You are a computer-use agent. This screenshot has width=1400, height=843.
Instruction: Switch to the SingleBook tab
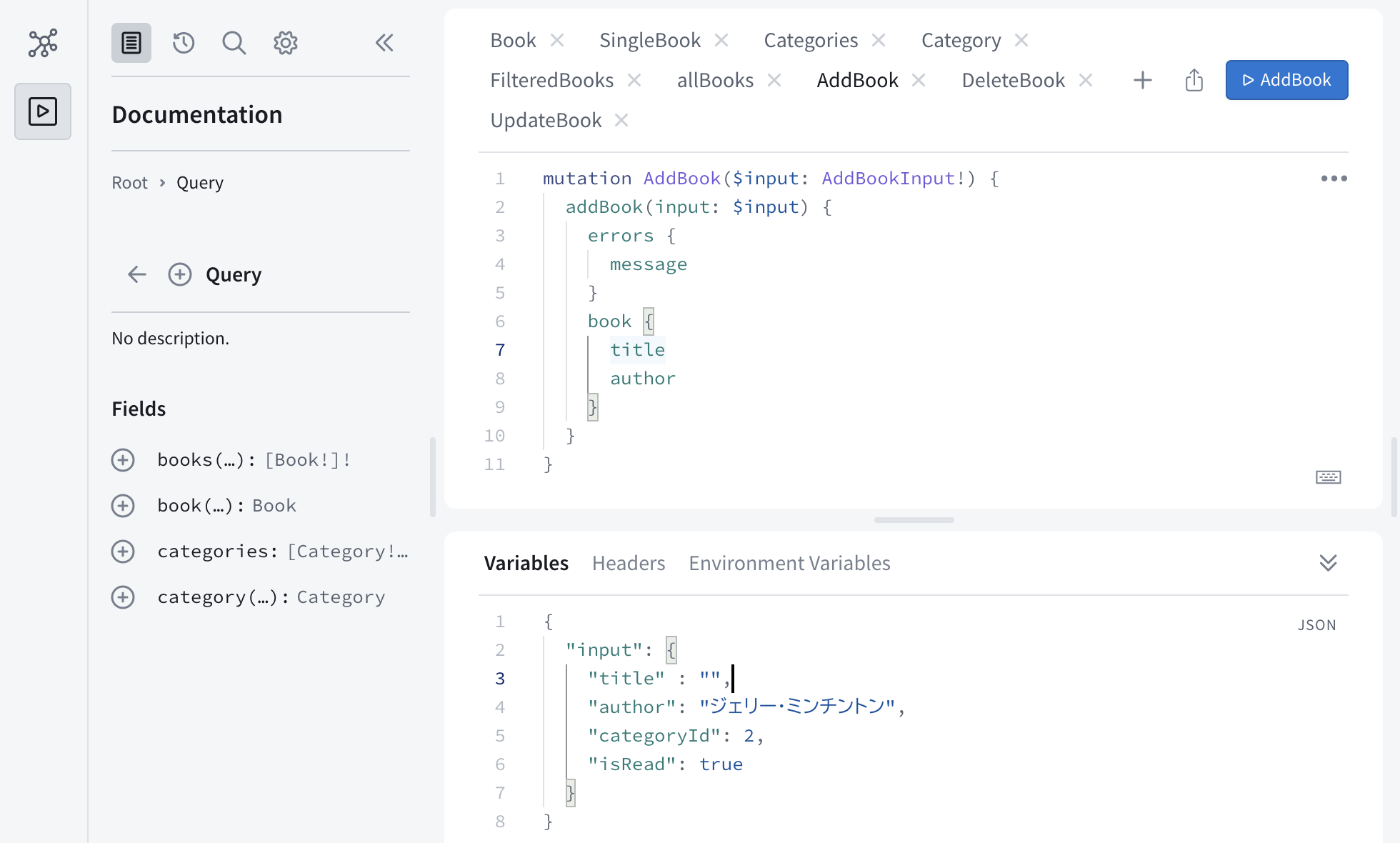(650, 41)
